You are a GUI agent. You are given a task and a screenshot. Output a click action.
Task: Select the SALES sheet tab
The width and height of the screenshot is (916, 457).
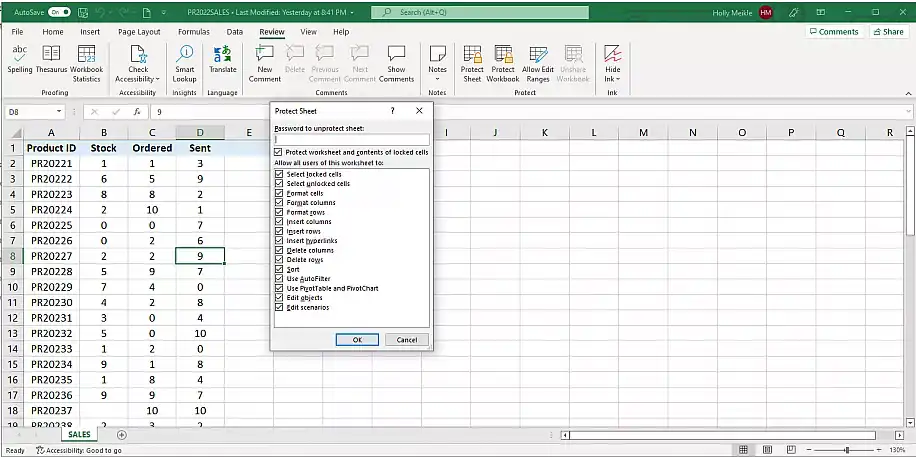pos(79,435)
